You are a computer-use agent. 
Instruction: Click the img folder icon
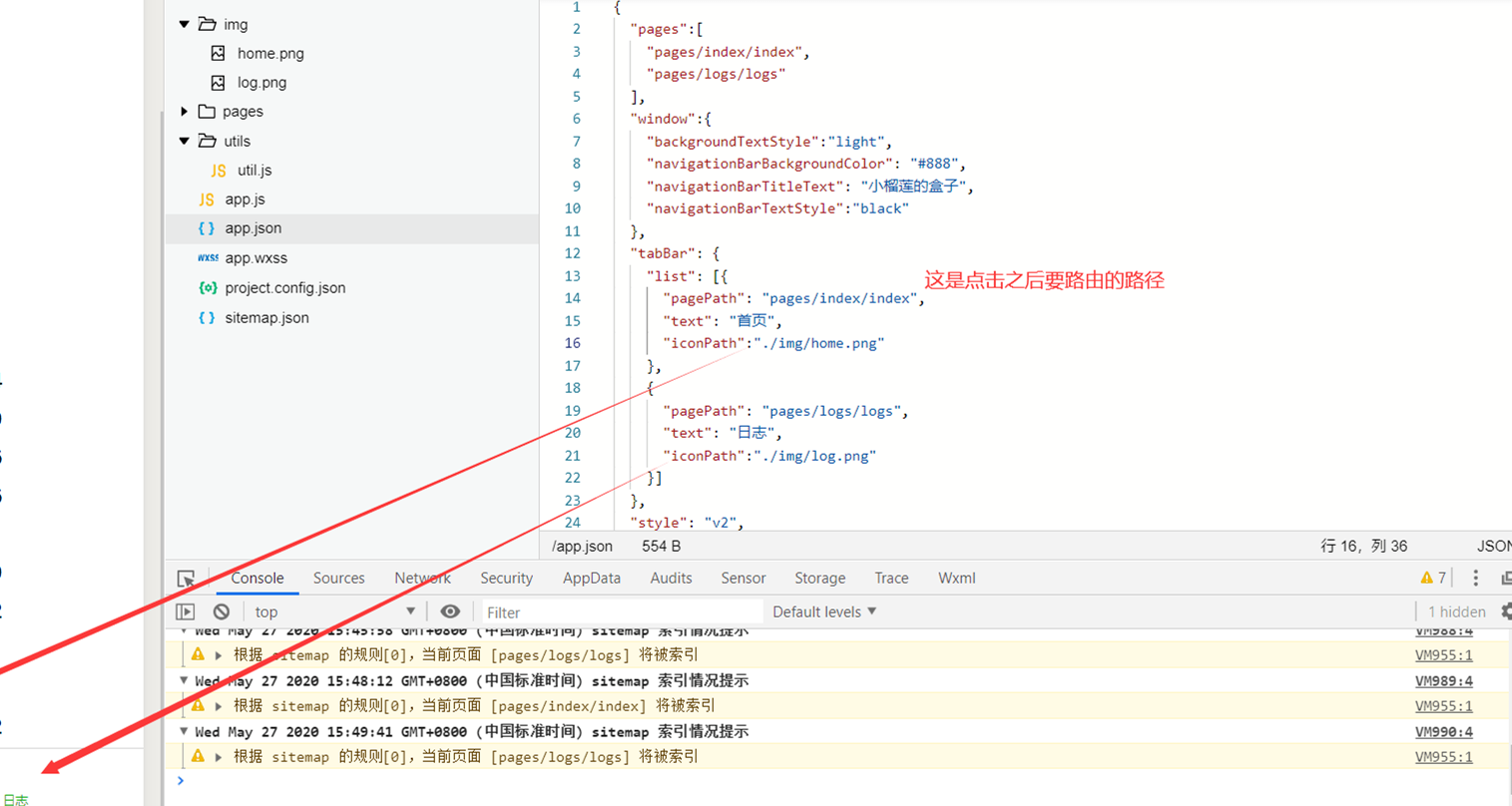click(207, 24)
